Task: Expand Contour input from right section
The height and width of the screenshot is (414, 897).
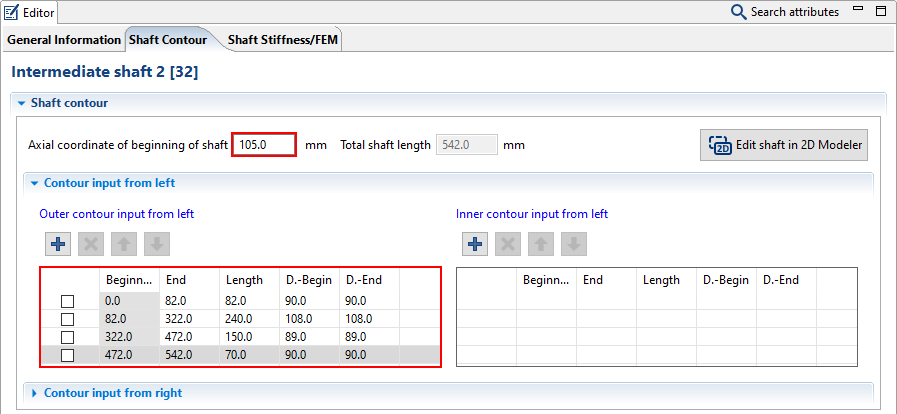Action: pos(34,393)
